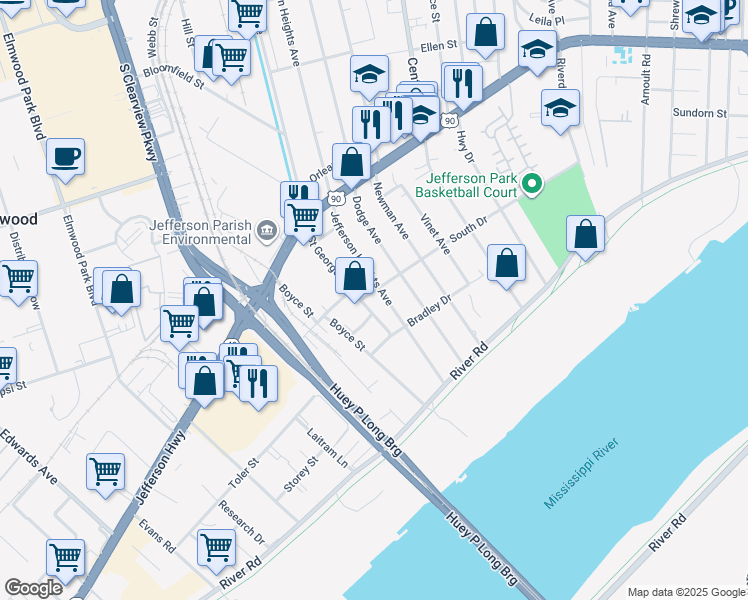Viewport: 748px width, 600px height.
Task: Click the coffee cup marker near Elmwood Park Blvd
Action: coord(66,160)
